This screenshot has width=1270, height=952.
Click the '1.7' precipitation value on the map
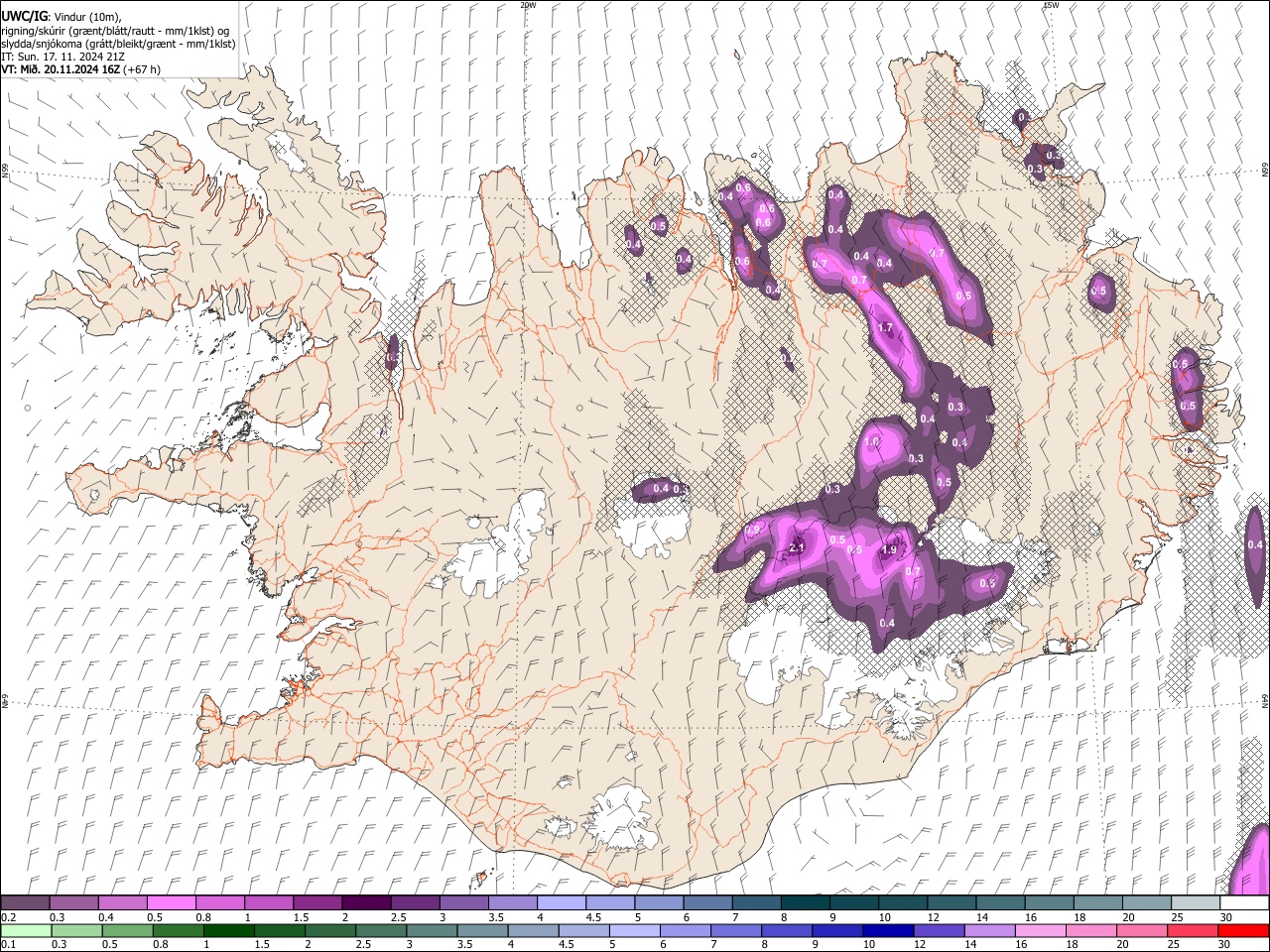tap(886, 327)
